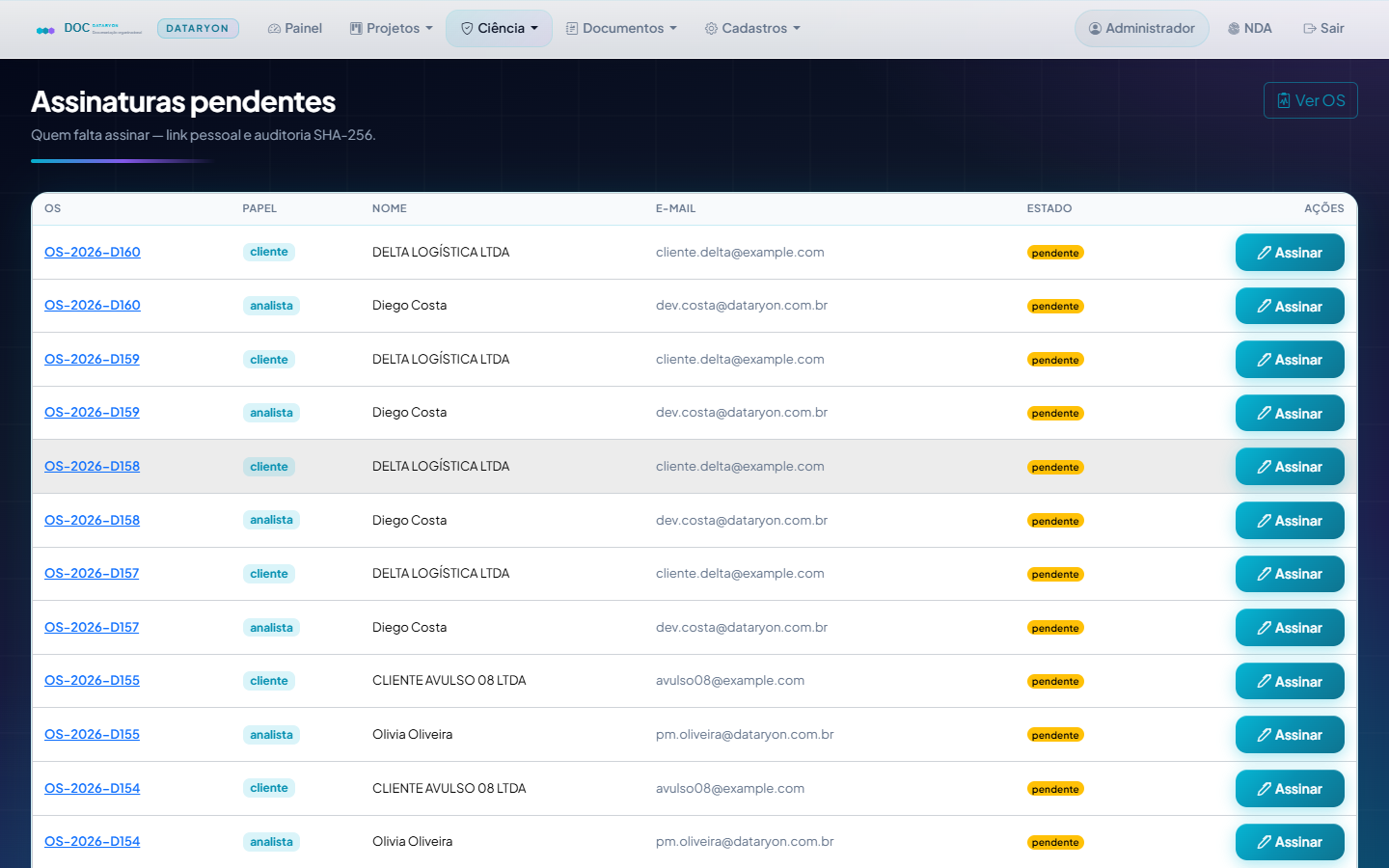
Task: Open the Ciência menu
Action: pyautogui.click(x=499, y=29)
